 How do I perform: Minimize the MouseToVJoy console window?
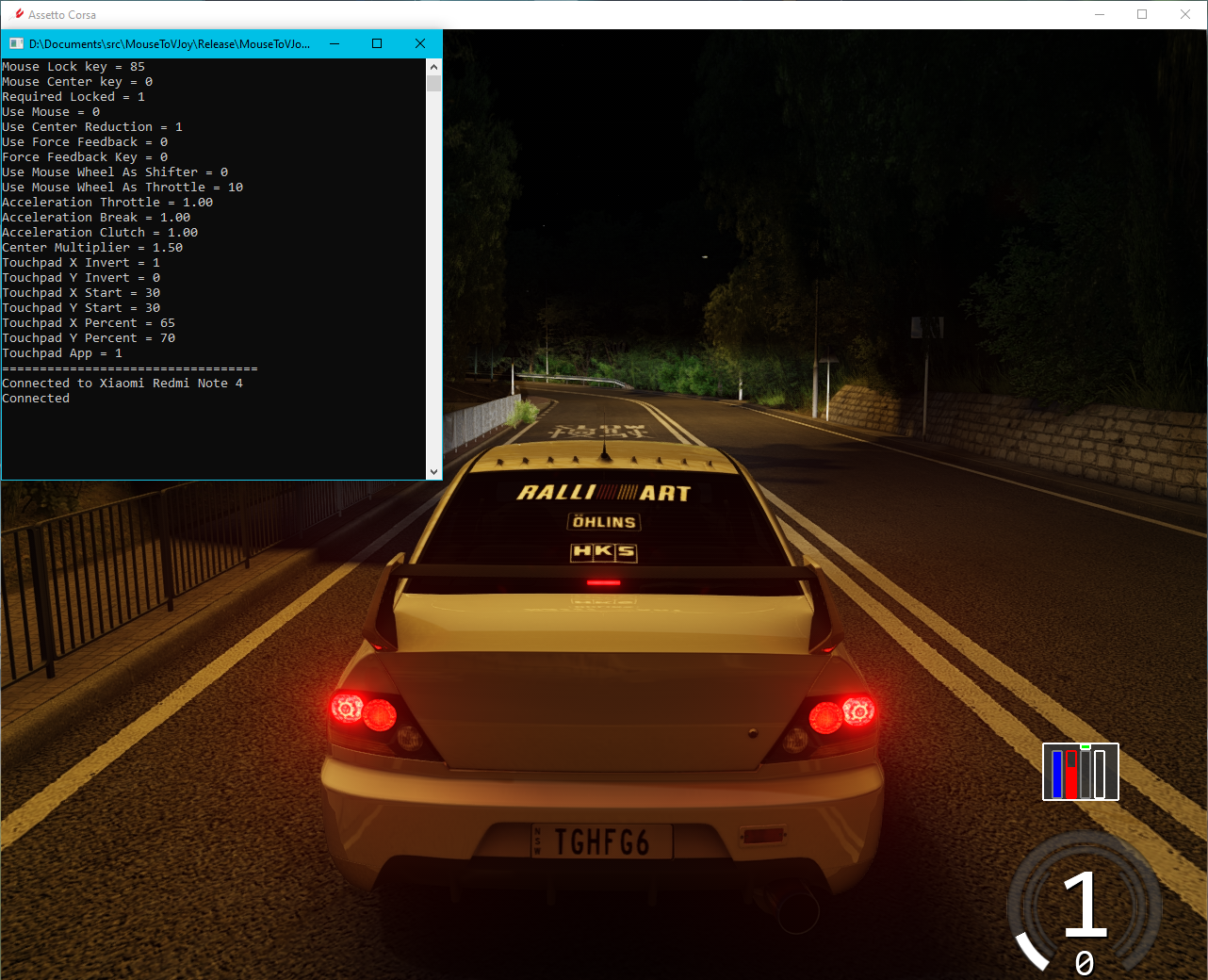point(334,43)
